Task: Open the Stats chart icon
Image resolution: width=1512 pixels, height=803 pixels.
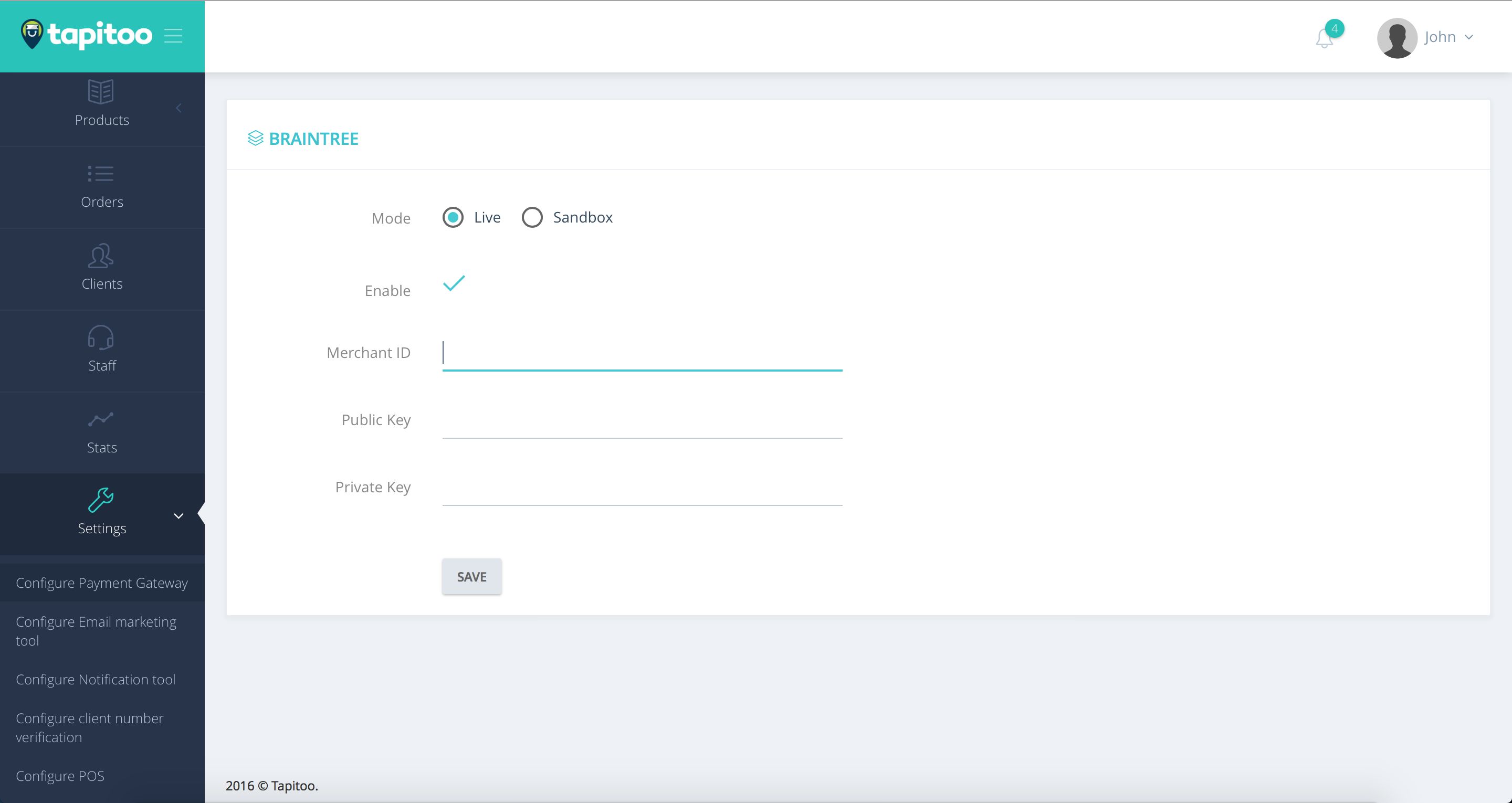Action: tap(101, 419)
